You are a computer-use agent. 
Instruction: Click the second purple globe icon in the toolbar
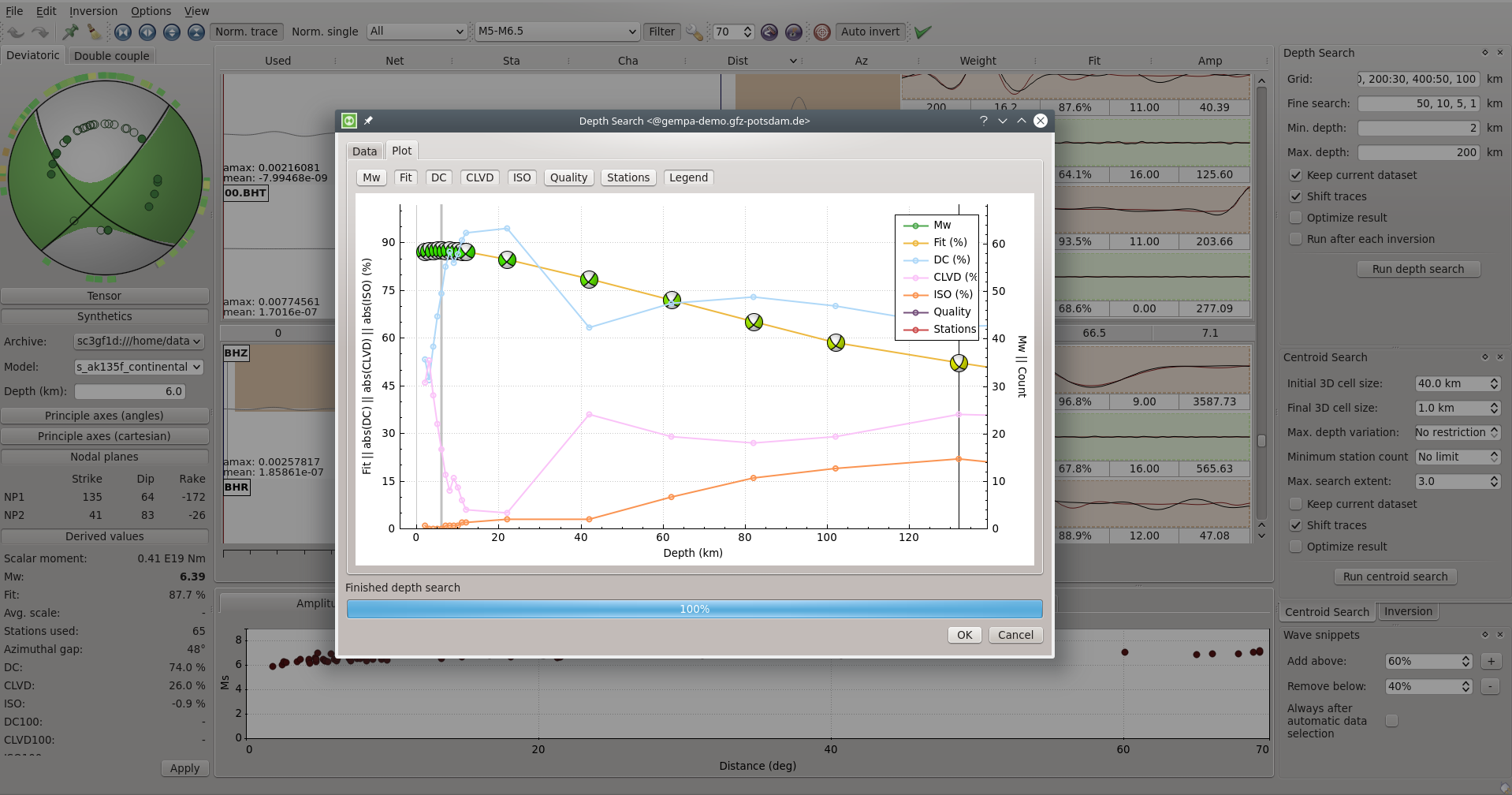click(x=794, y=32)
